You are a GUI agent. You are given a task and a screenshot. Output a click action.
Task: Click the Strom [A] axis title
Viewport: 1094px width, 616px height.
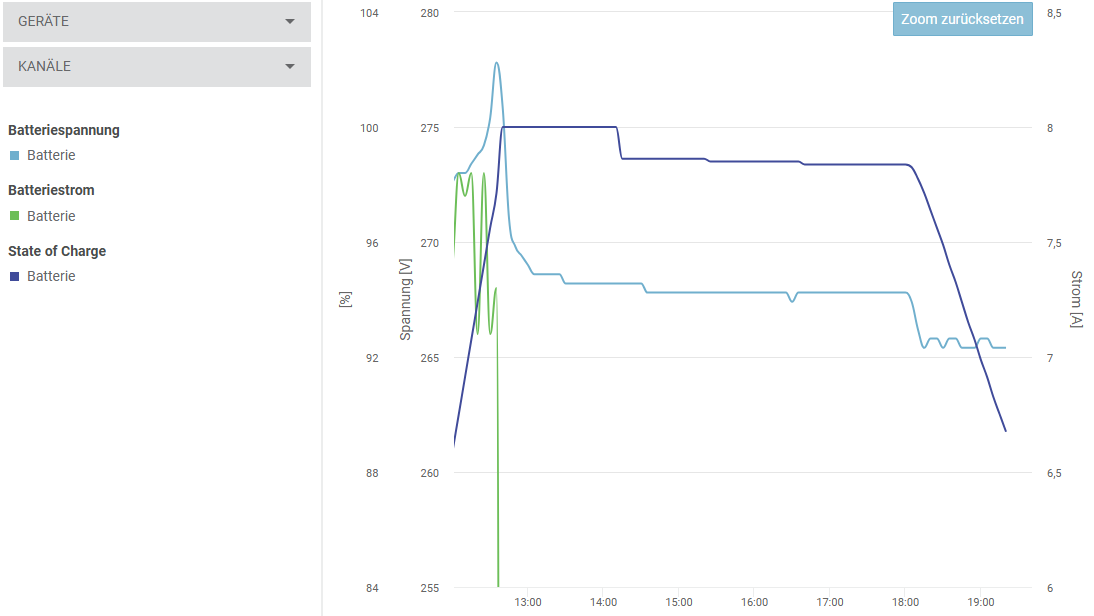coord(1076,299)
